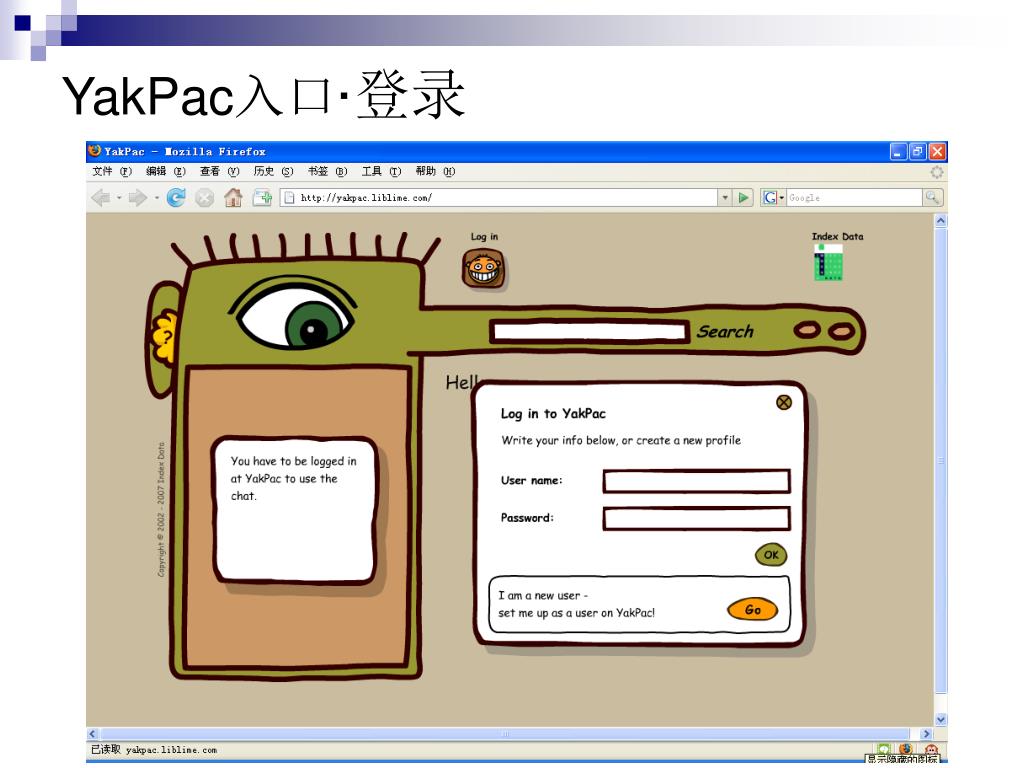The width and height of the screenshot is (1024, 768).
Task: Click the YakPac search box on snout
Action: click(590, 331)
